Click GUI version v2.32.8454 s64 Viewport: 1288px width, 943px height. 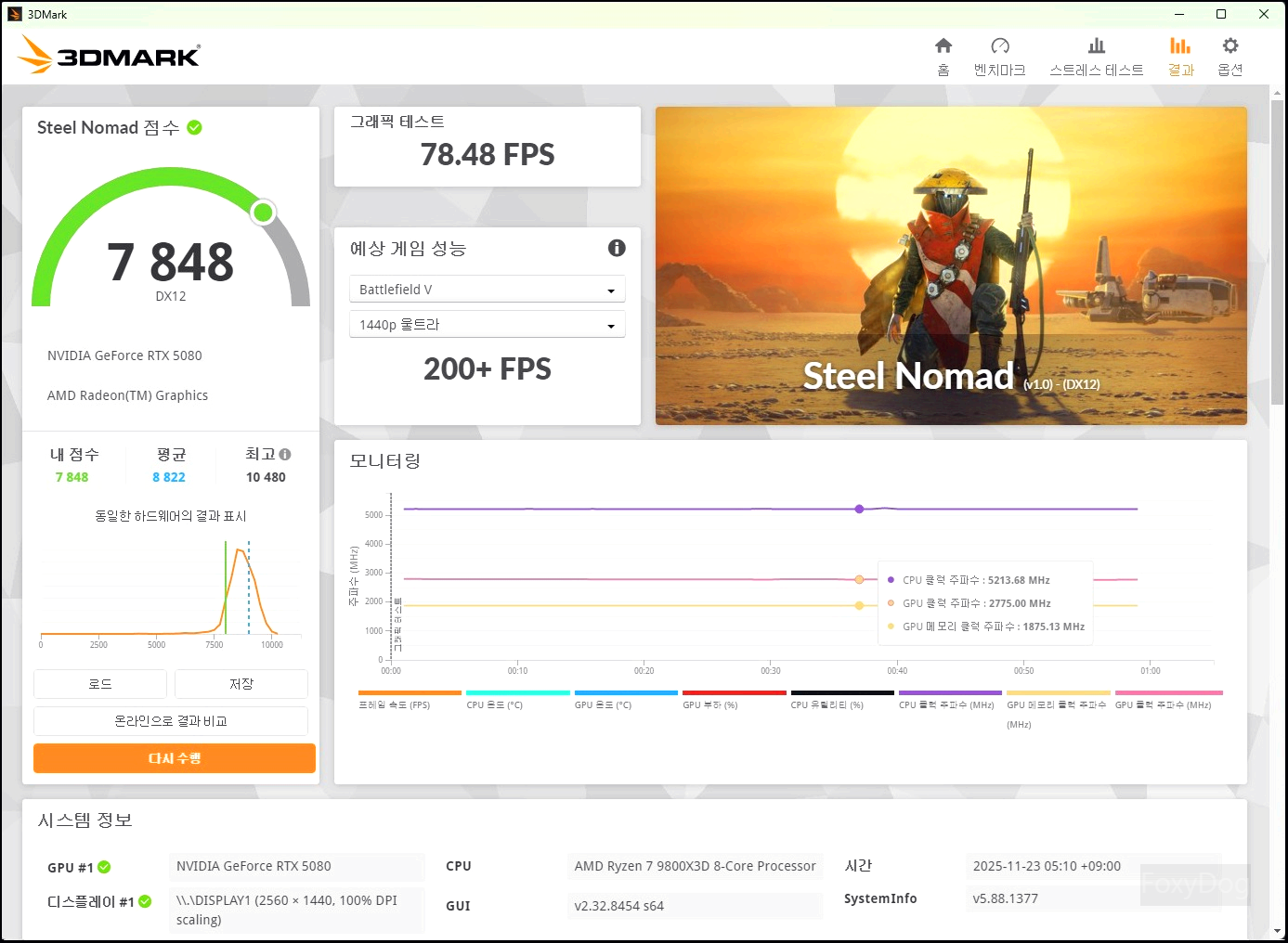[x=695, y=906]
